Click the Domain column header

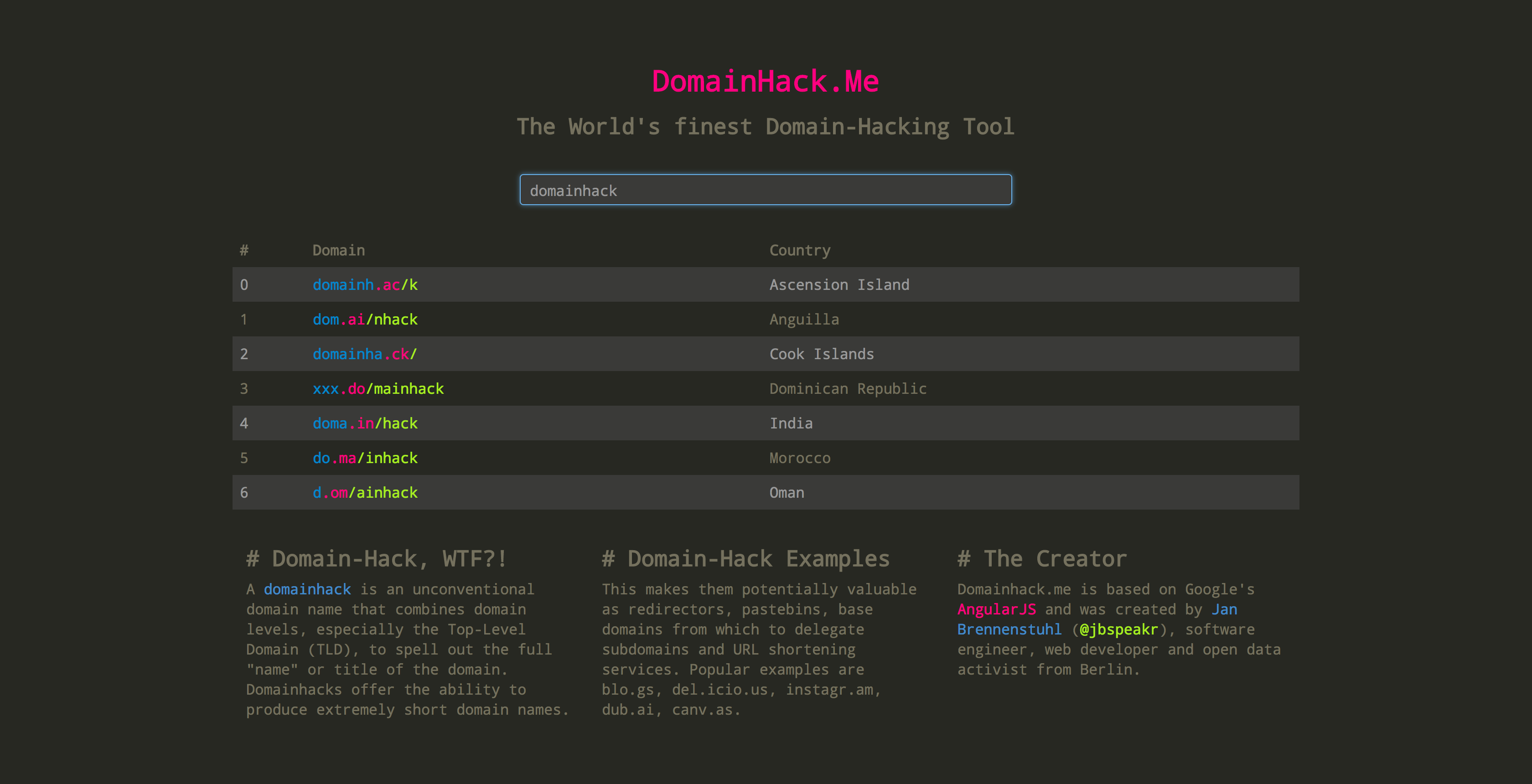pos(338,250)
